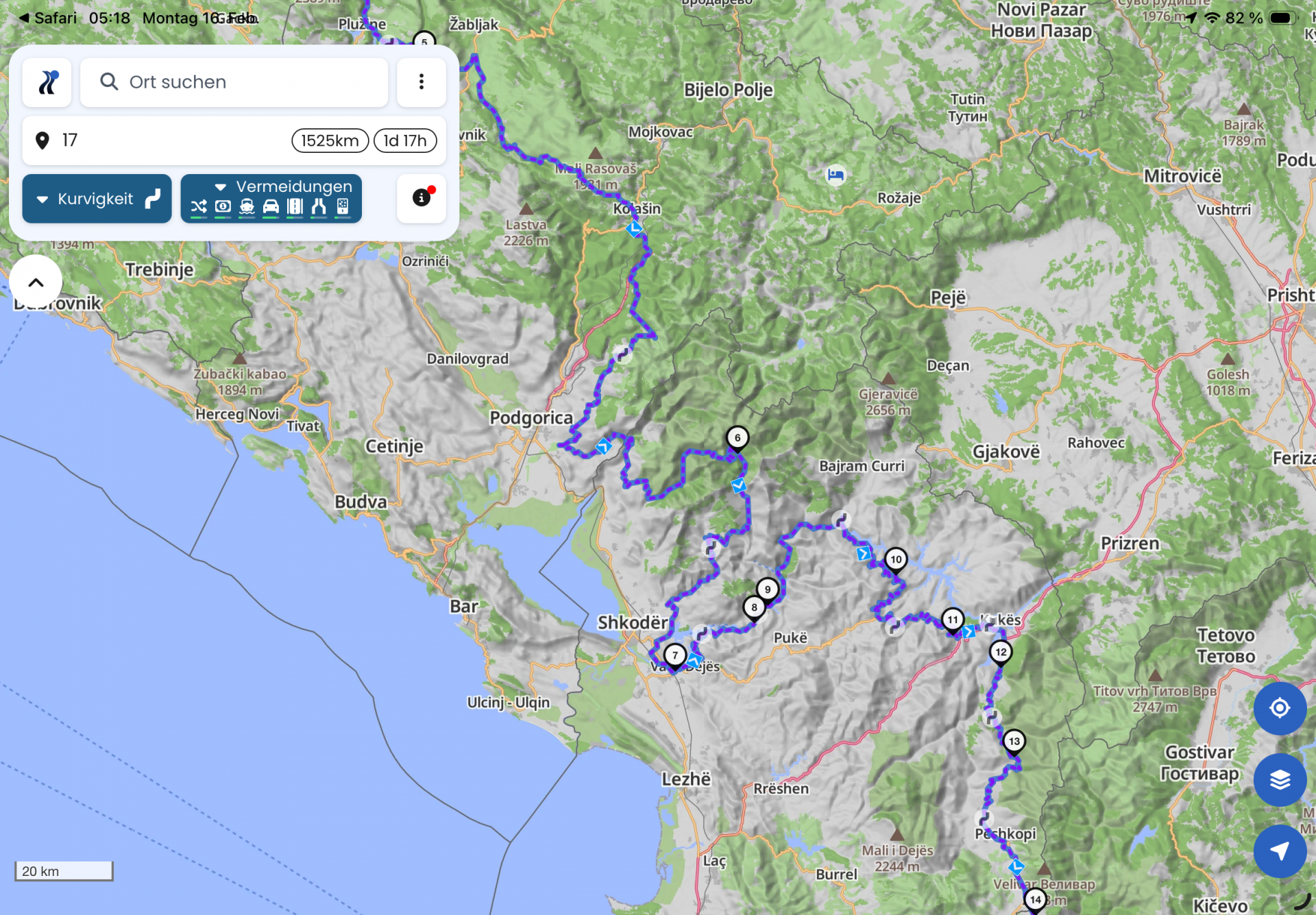The height and width of the screenshot is (915, 1316).
Task: Return to Safari via the status bar
Action: pyautogui.click(x=47, y=18)
